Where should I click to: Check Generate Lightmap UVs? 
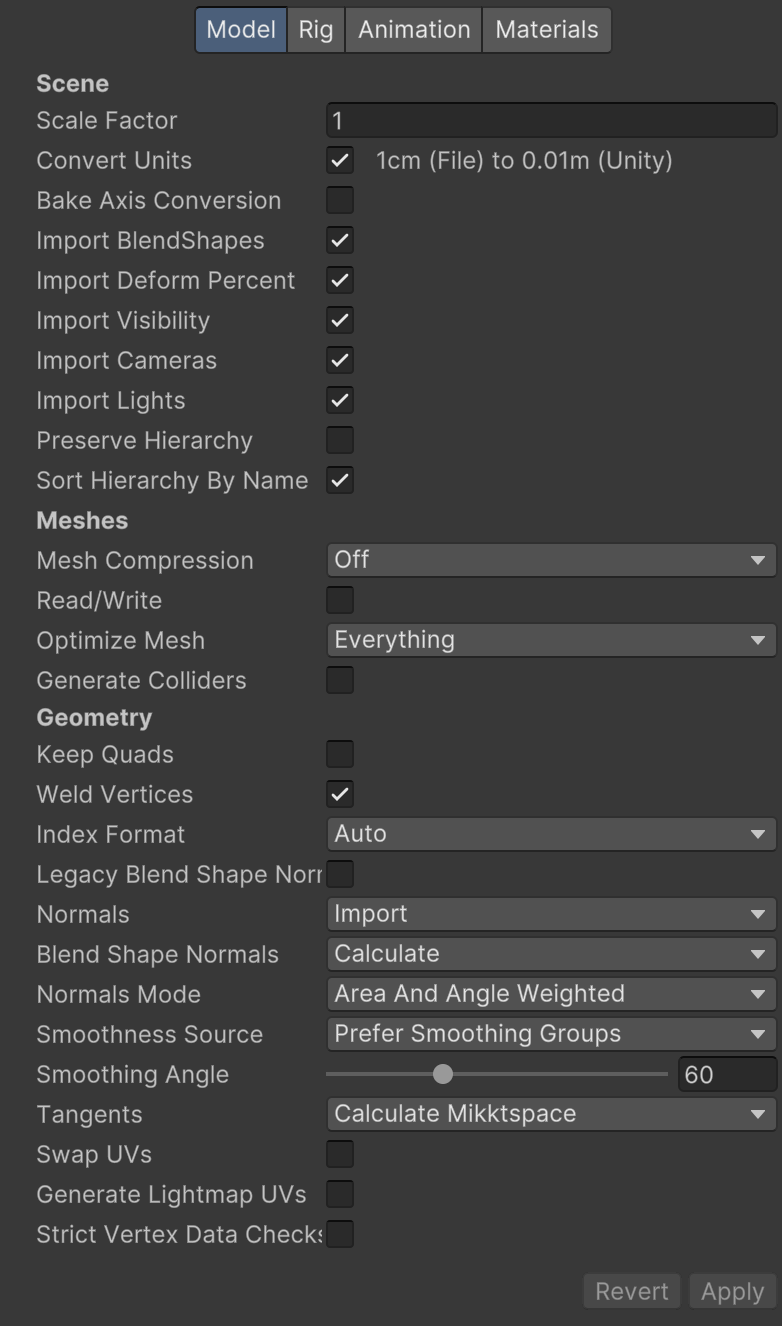(339, 1194)
